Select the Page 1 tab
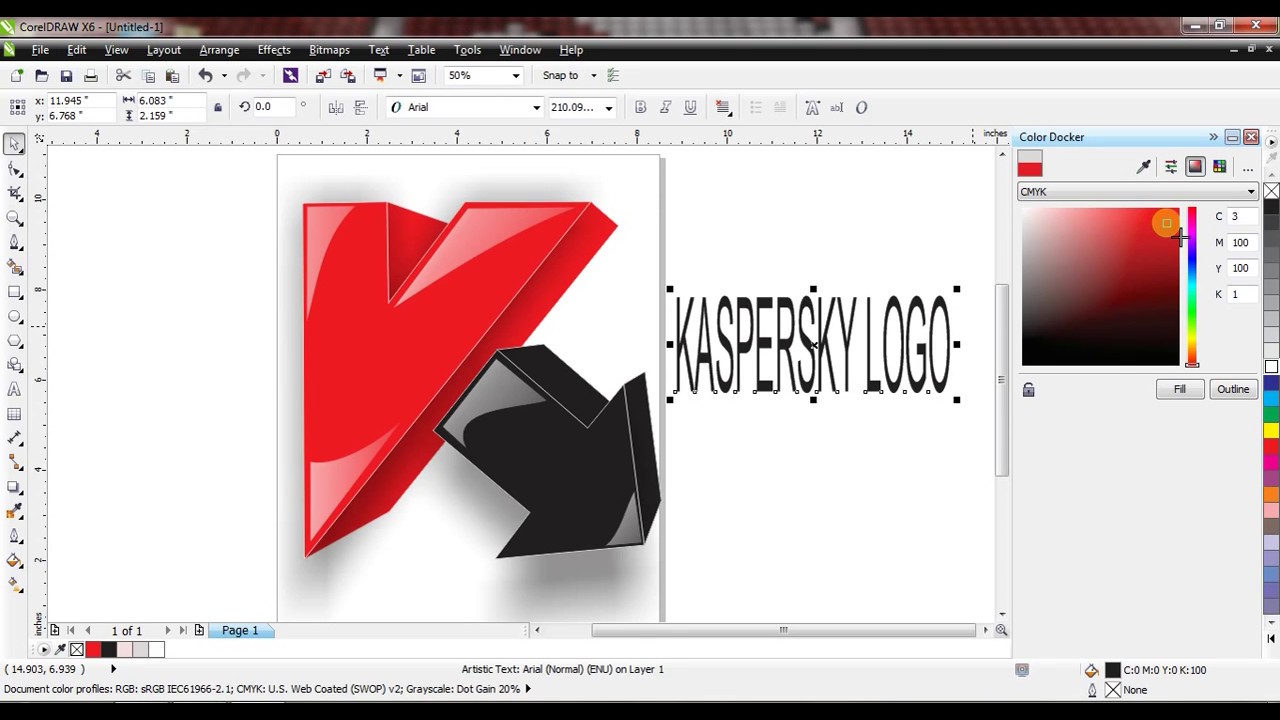 [240, 631]
